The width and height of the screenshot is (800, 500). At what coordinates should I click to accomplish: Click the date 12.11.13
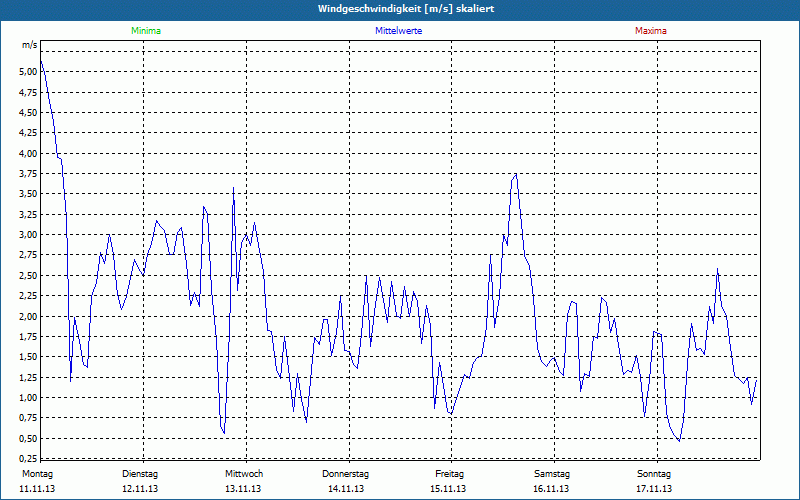(140, 489)
